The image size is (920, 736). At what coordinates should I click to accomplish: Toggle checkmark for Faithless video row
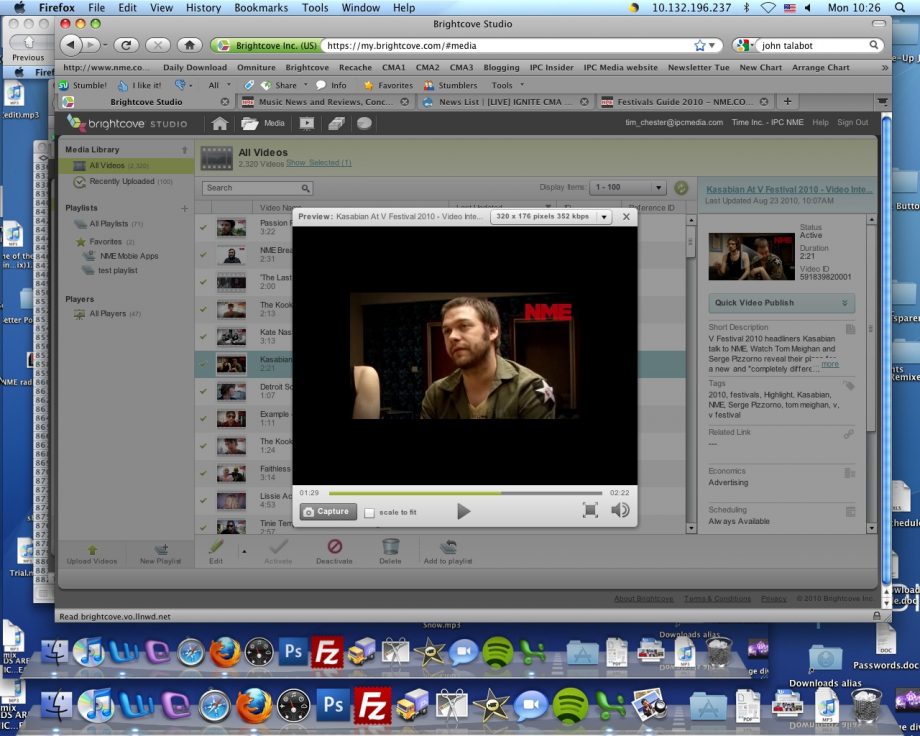click(203, 473)
